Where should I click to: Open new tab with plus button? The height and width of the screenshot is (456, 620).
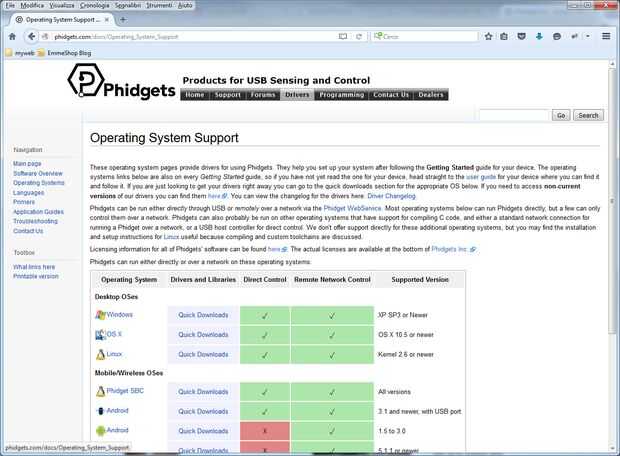123,19
